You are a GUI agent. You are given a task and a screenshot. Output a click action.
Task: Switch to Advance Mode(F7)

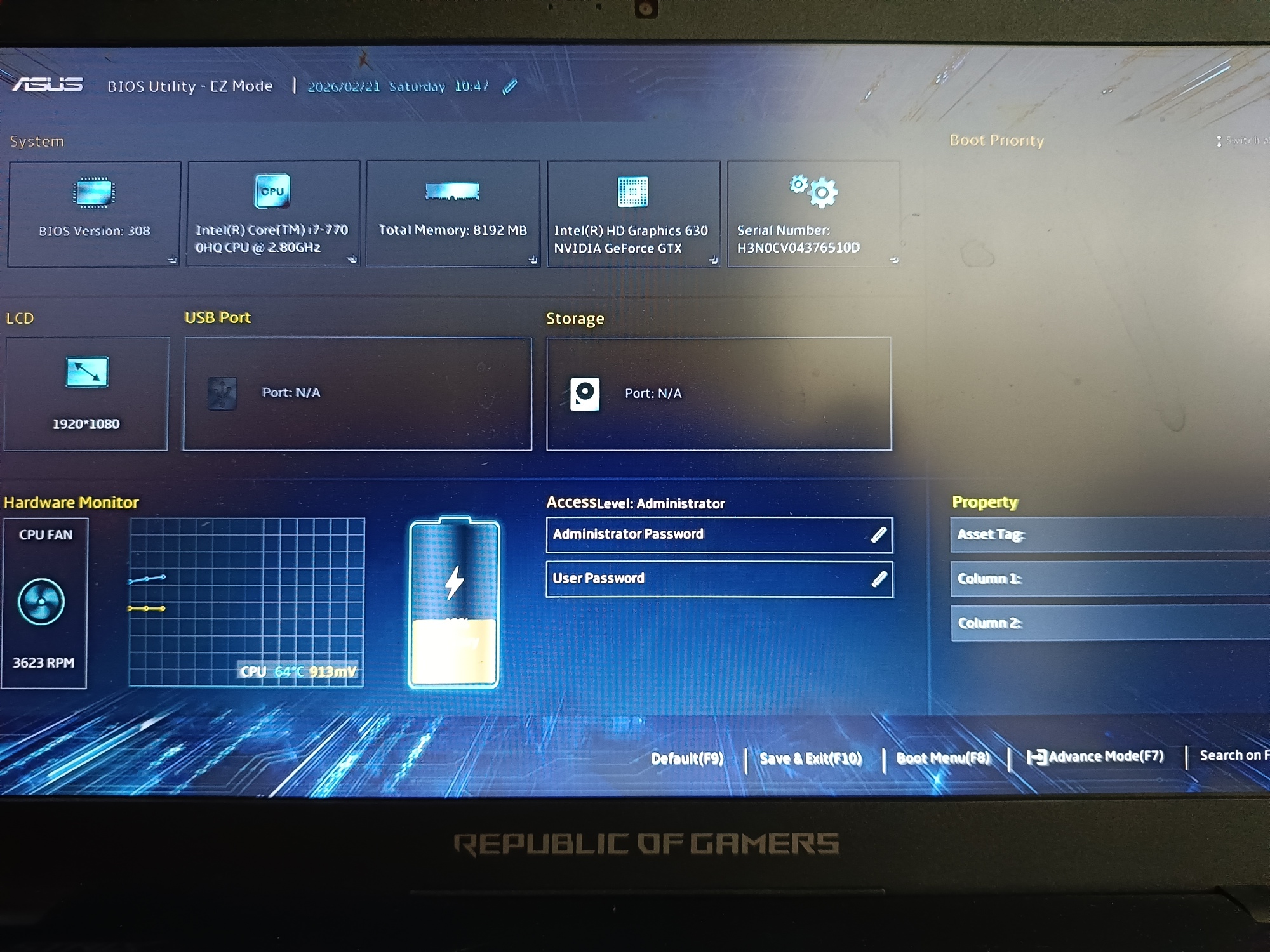(1096, 757)
